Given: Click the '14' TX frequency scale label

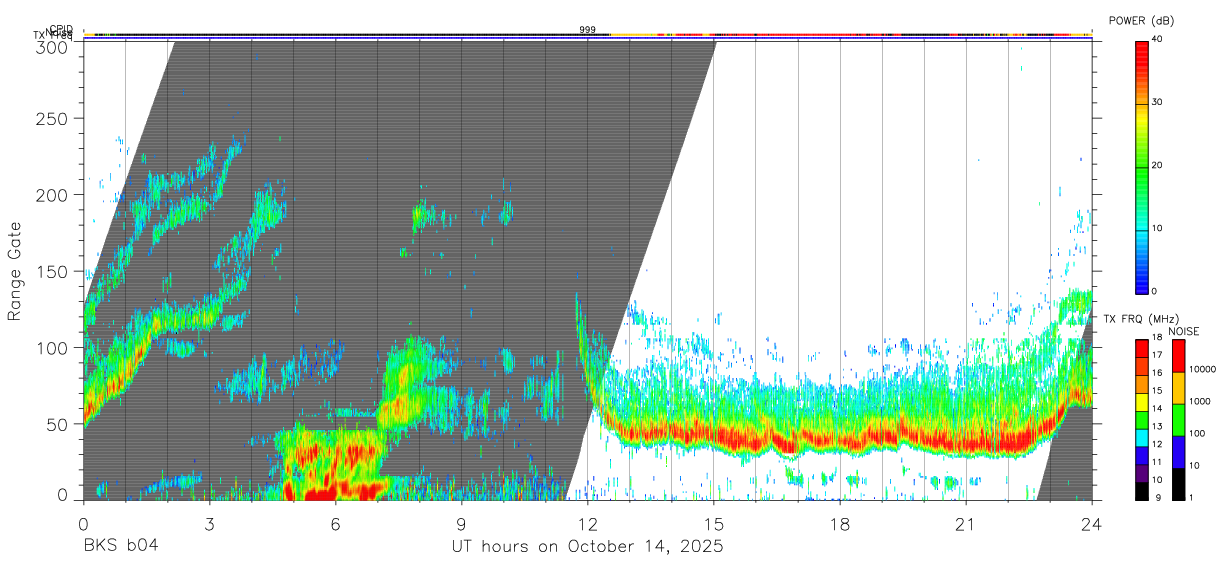Looking at the screenshot, I should 1158,408.
